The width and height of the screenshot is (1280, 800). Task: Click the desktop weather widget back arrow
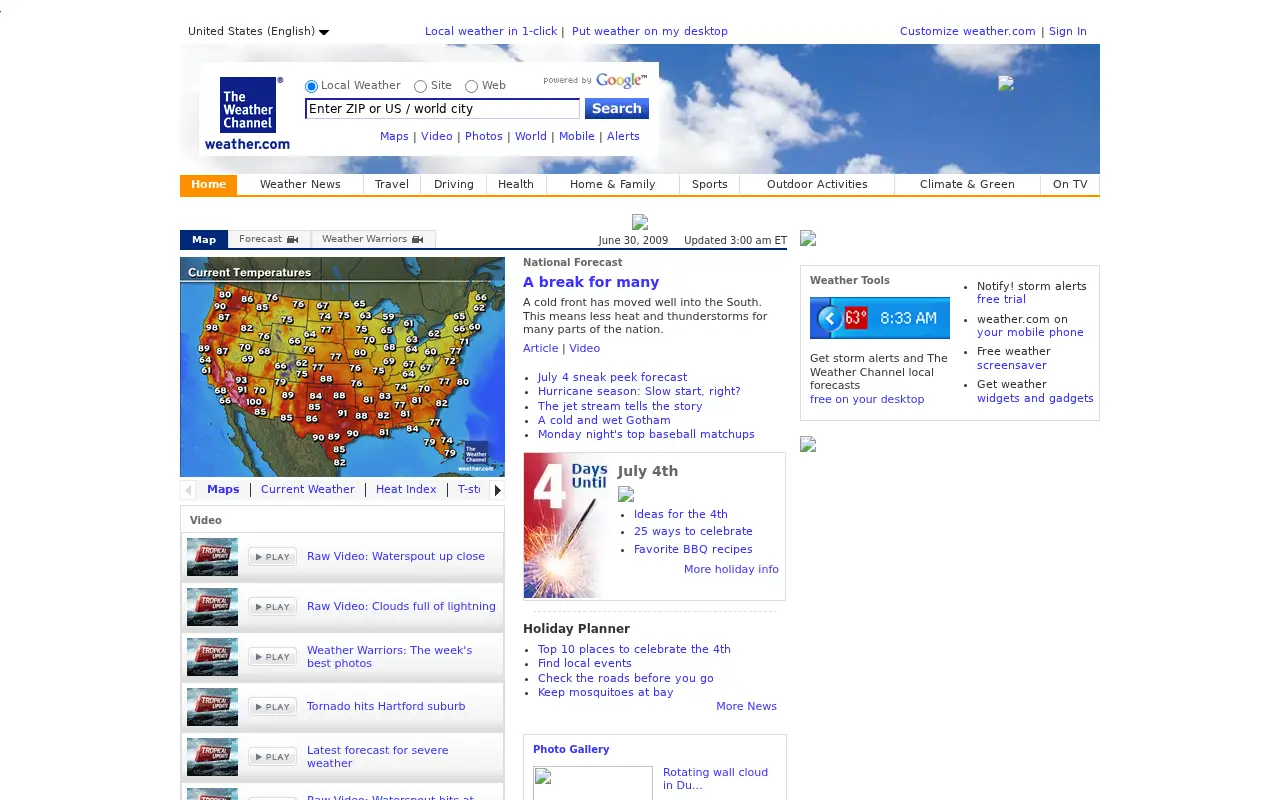(829, 318)
